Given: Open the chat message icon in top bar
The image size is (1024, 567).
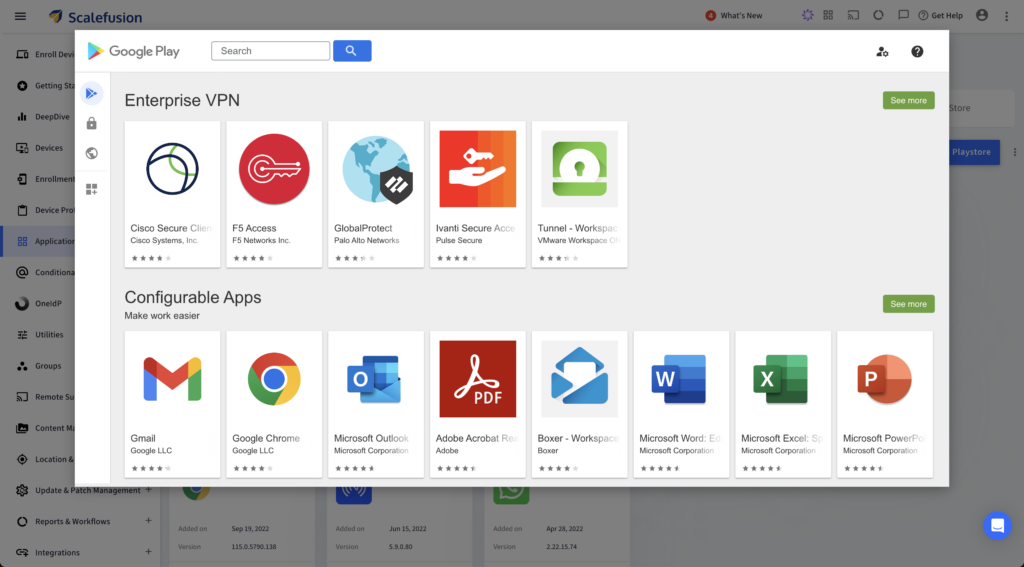Looking at the screenshot, I should 903,15.
